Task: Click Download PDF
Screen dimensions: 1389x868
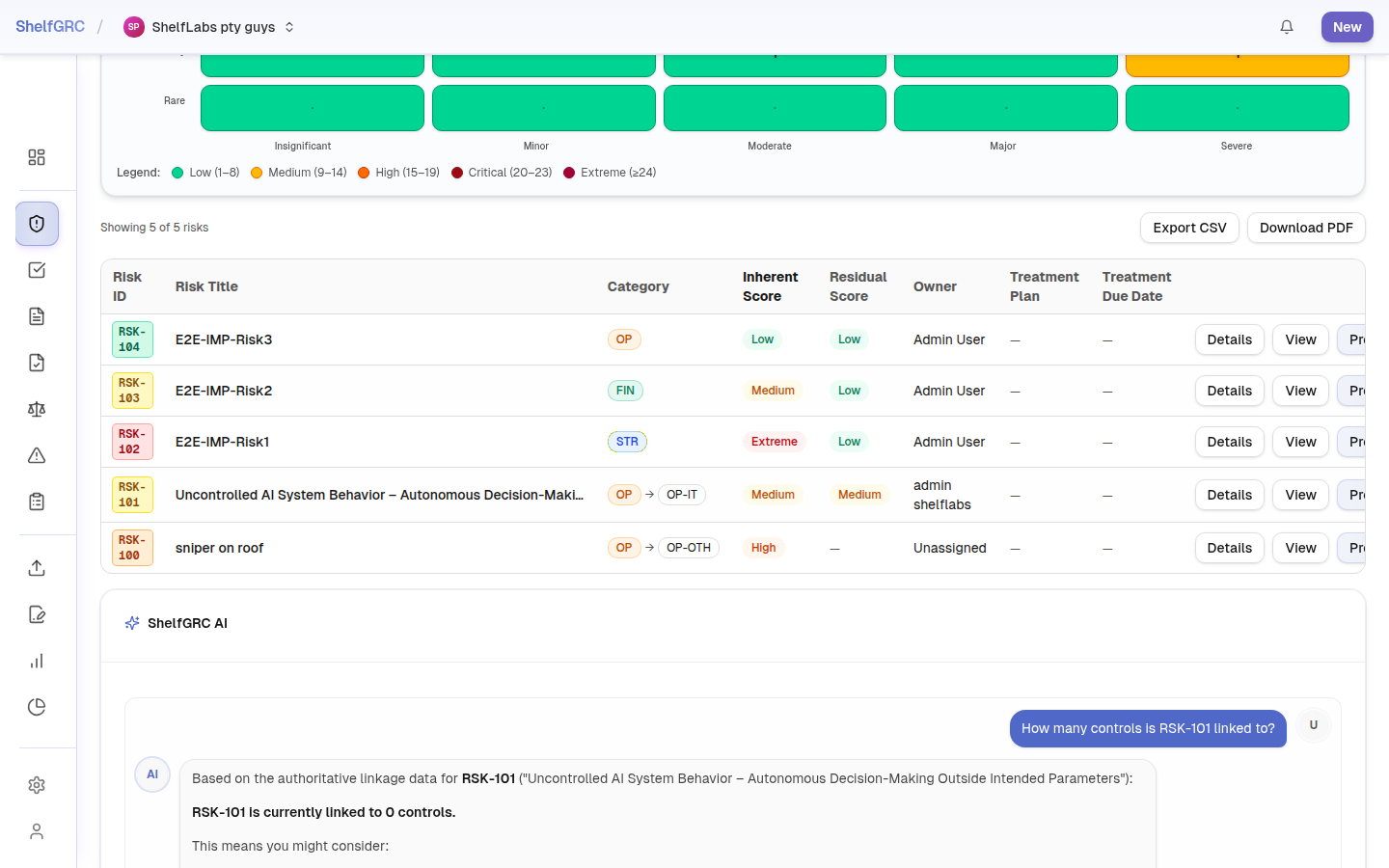Action: [x=1306, y=228]
